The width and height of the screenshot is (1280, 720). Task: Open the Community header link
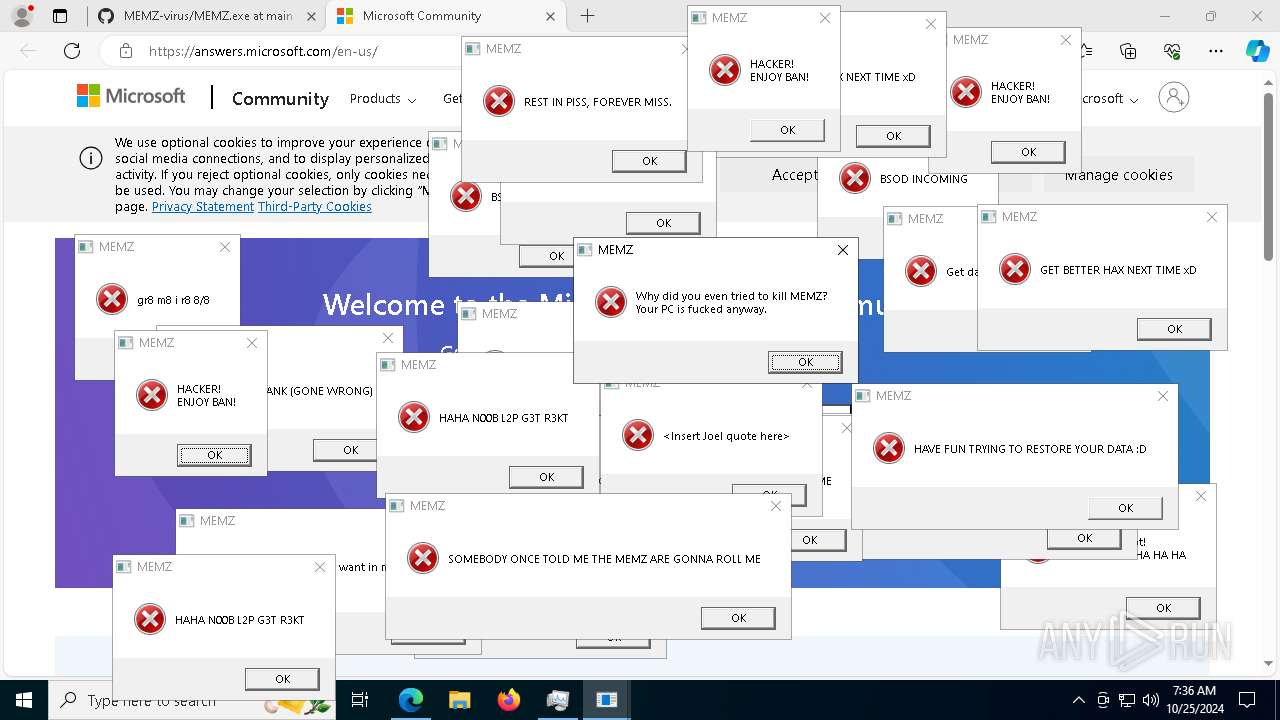[x=280, y=98]
